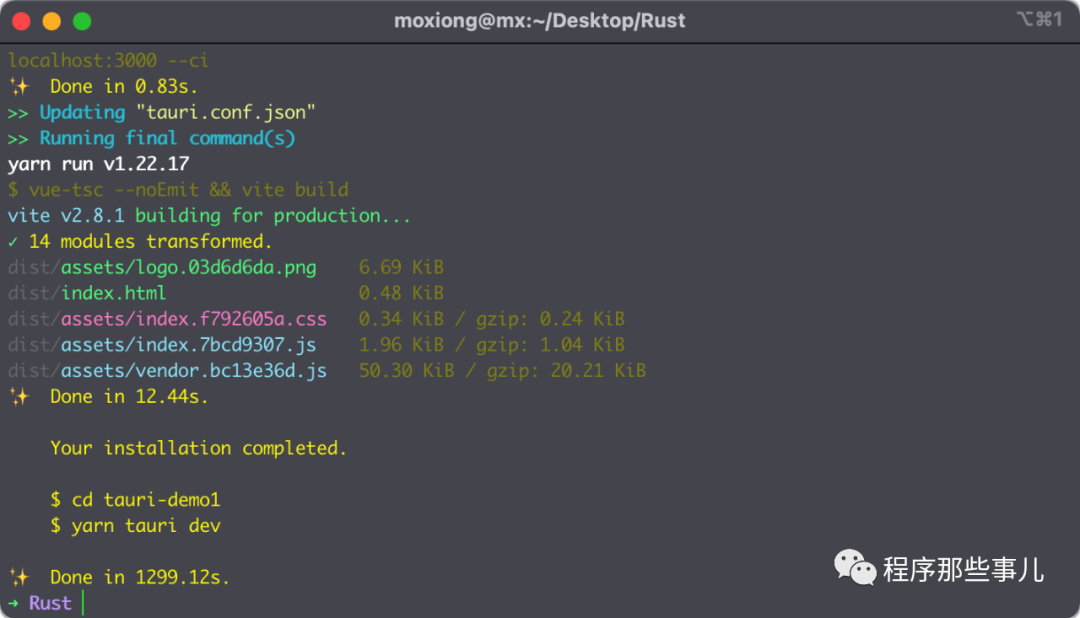1080x618 pixels.
Task: Click the command 'vue-tsc --noEmit && vite build'
Action: click(189, 190)
